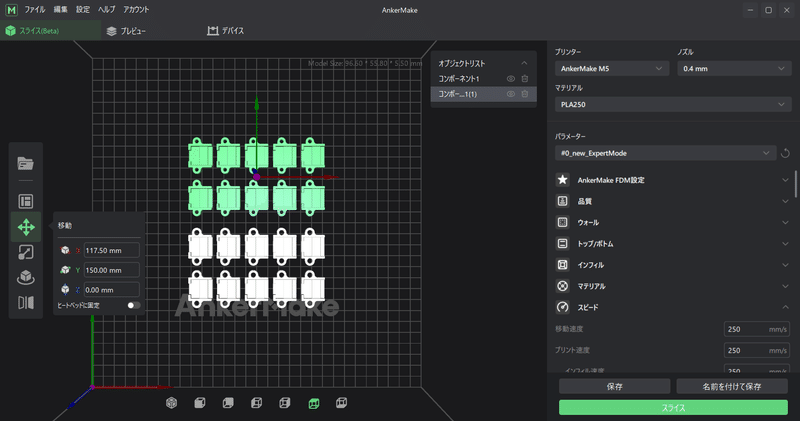Image resolution: width=800 pixels, height=421 pixels.
Task: Reset parameters with the circular arrow icon
Action: pos(785,153)
